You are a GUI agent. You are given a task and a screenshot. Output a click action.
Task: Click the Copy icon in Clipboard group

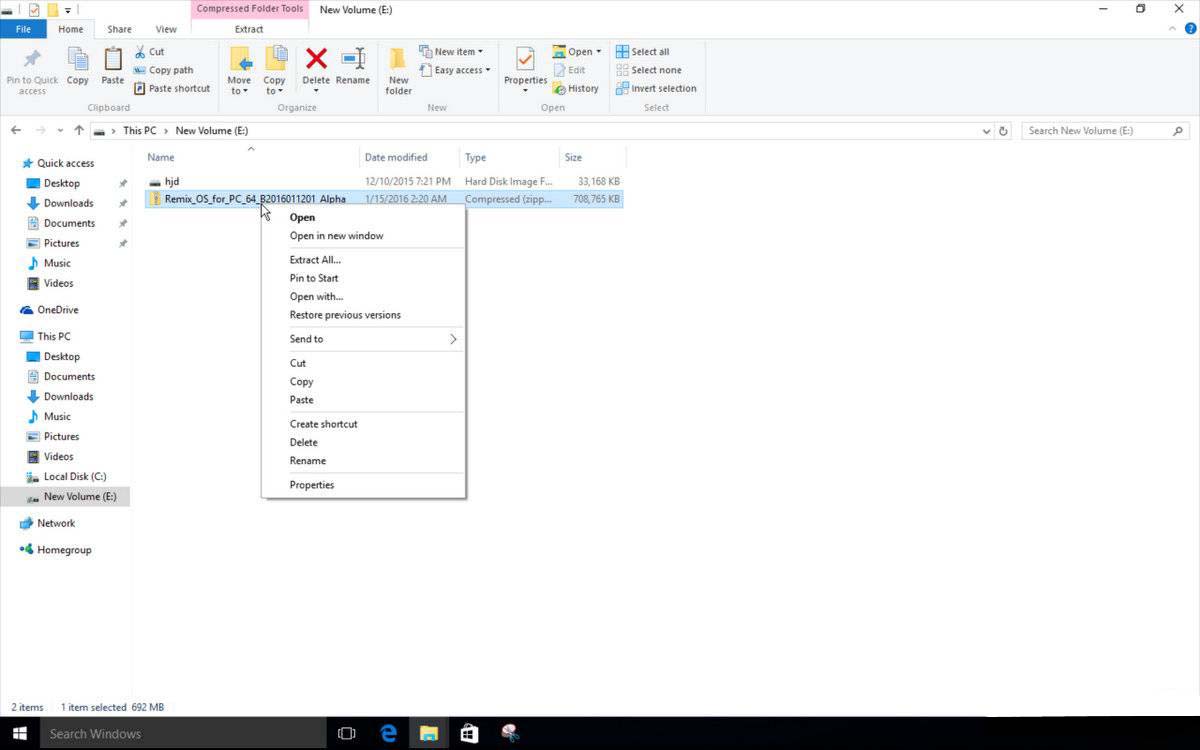pyautogui.click(x=78, y=59)
